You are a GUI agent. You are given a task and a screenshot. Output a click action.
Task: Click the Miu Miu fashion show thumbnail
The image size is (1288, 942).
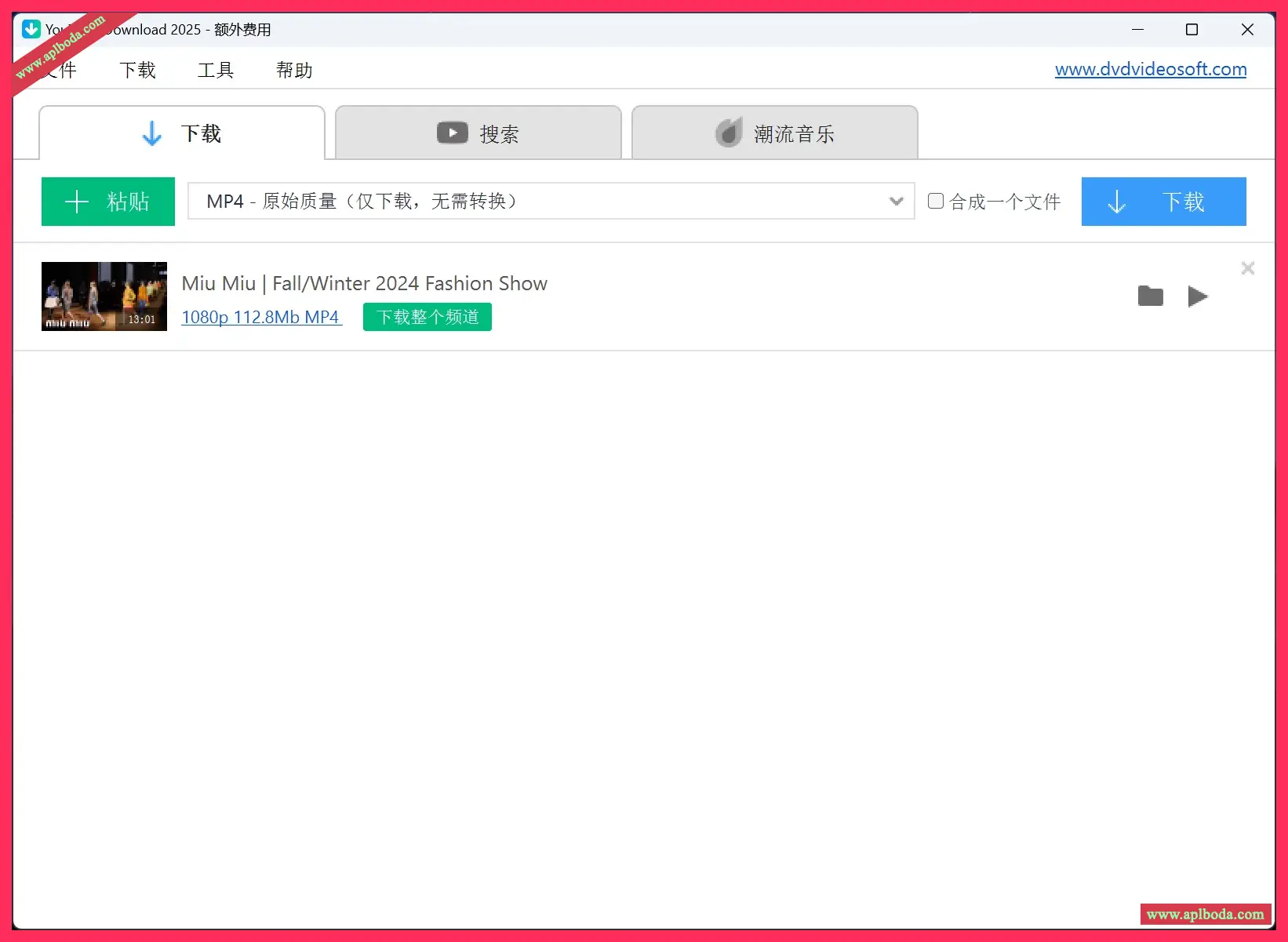[104, 296]
